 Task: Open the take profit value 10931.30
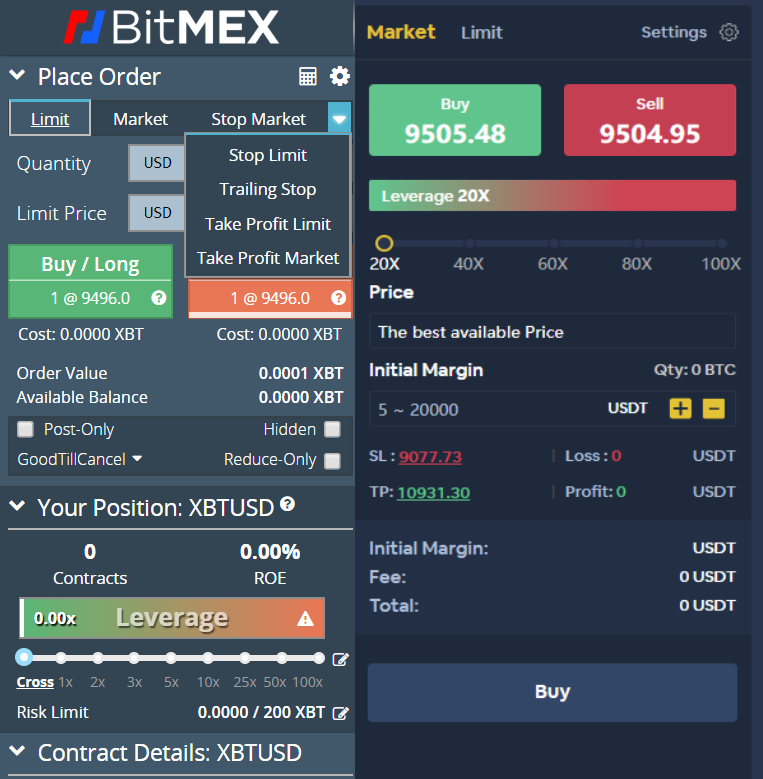(x=434, y=493)
